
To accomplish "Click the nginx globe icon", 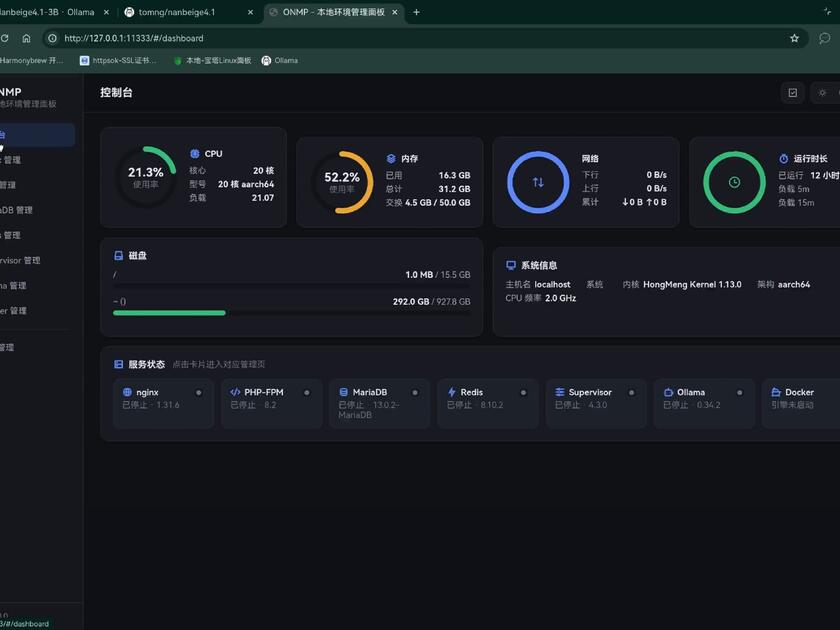I will (127, 392).
